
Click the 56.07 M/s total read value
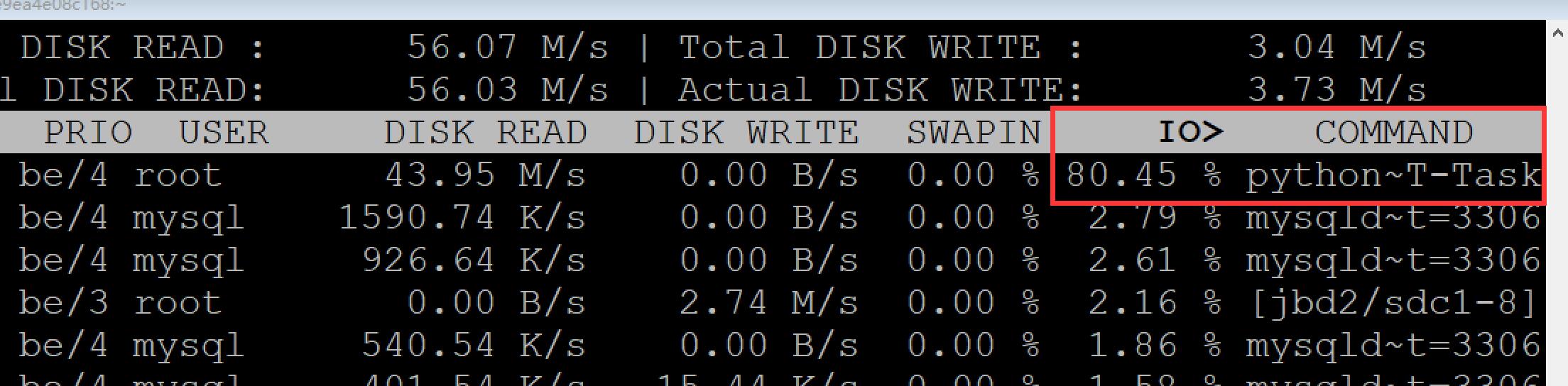[508, 48]
